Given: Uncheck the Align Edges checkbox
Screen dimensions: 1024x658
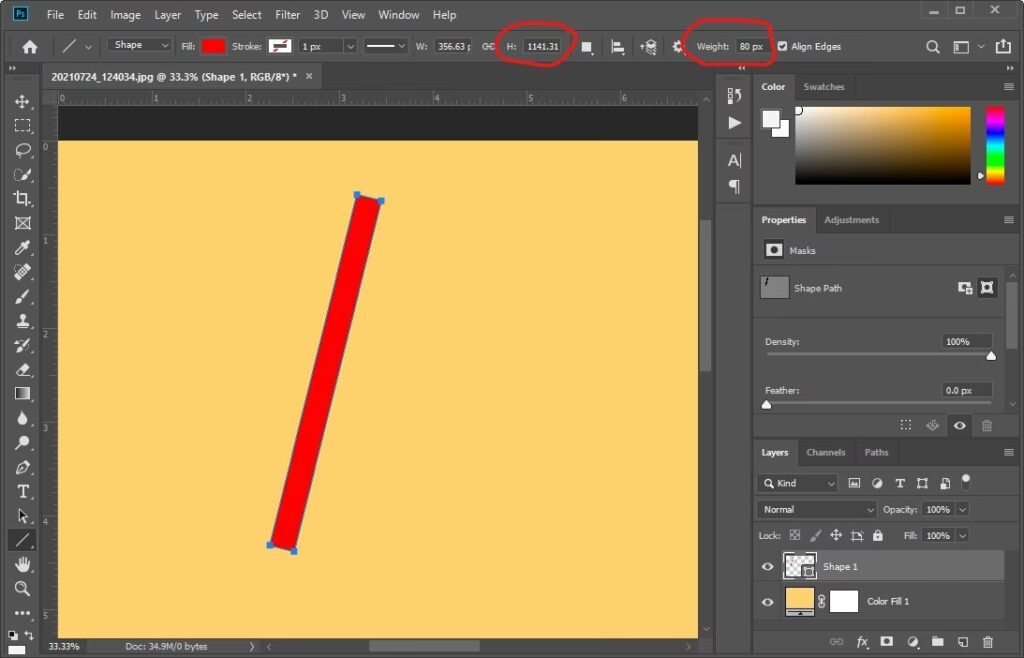Looking at the screenshot, I should click(782, 47).
